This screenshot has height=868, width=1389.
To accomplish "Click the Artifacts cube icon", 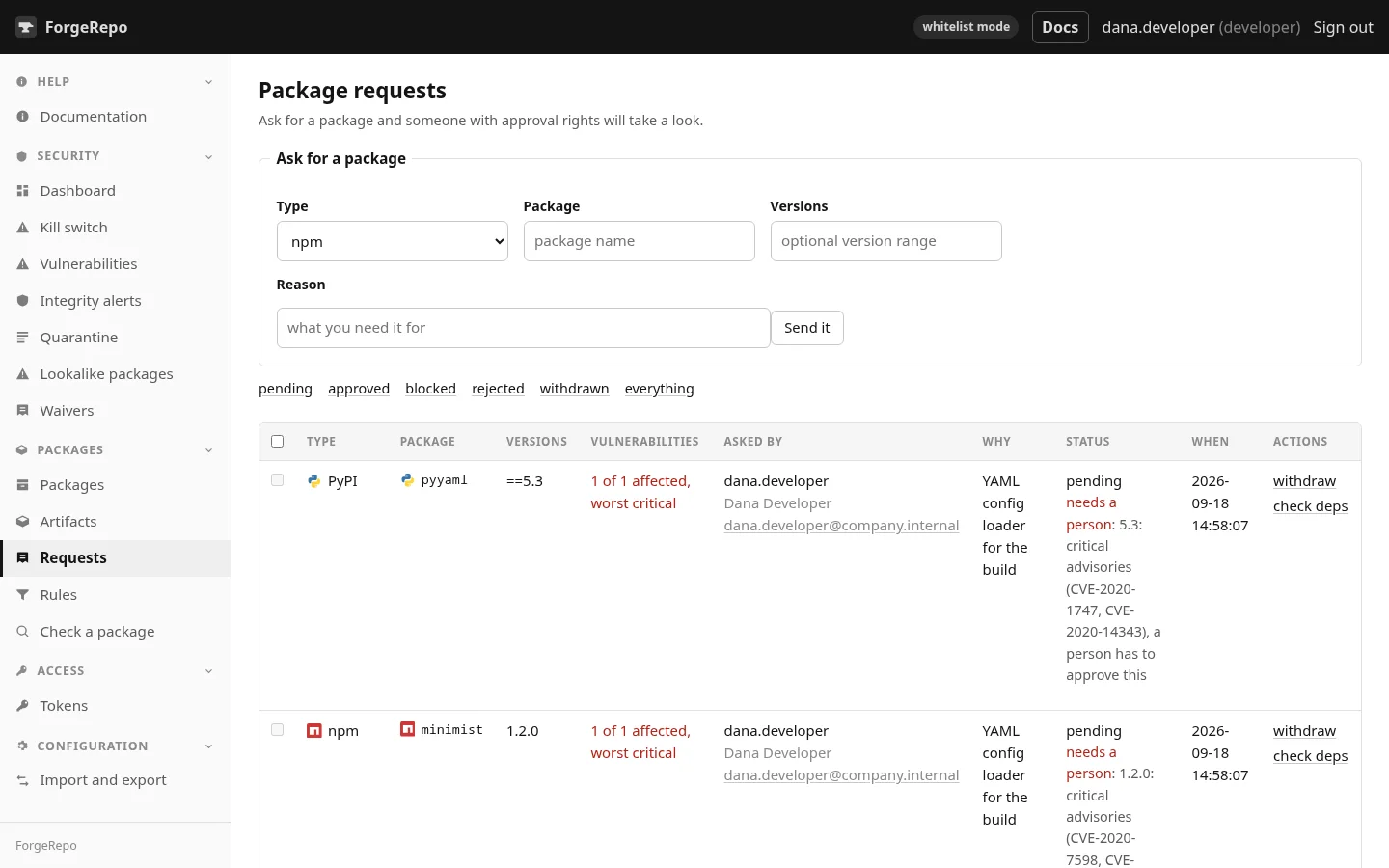I will point(22,522).
